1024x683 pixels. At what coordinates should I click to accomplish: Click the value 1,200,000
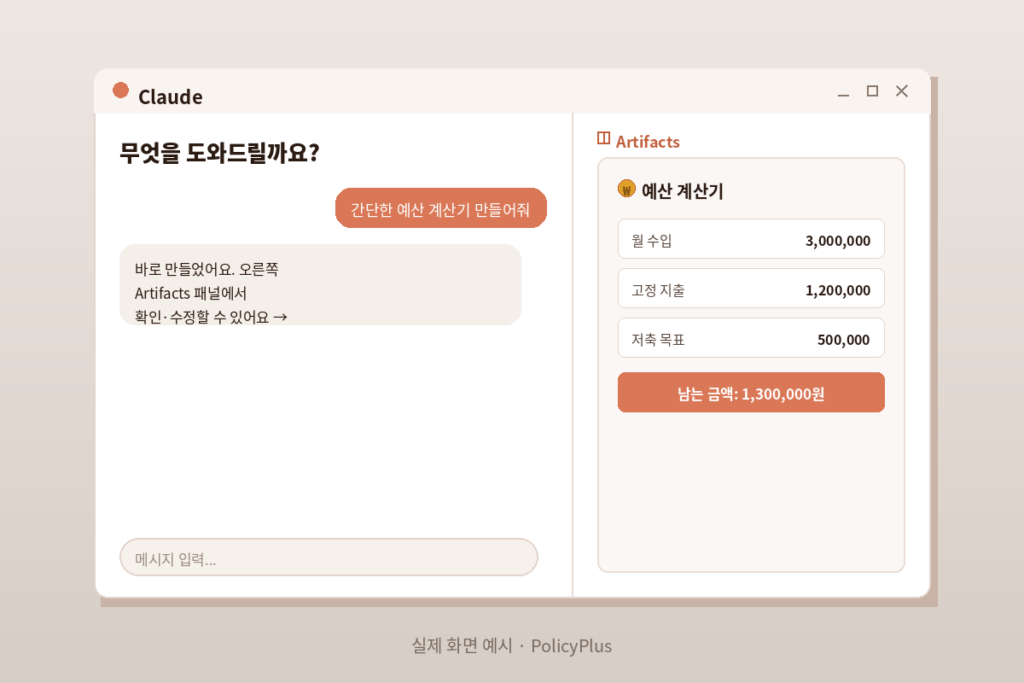point(838,290)
